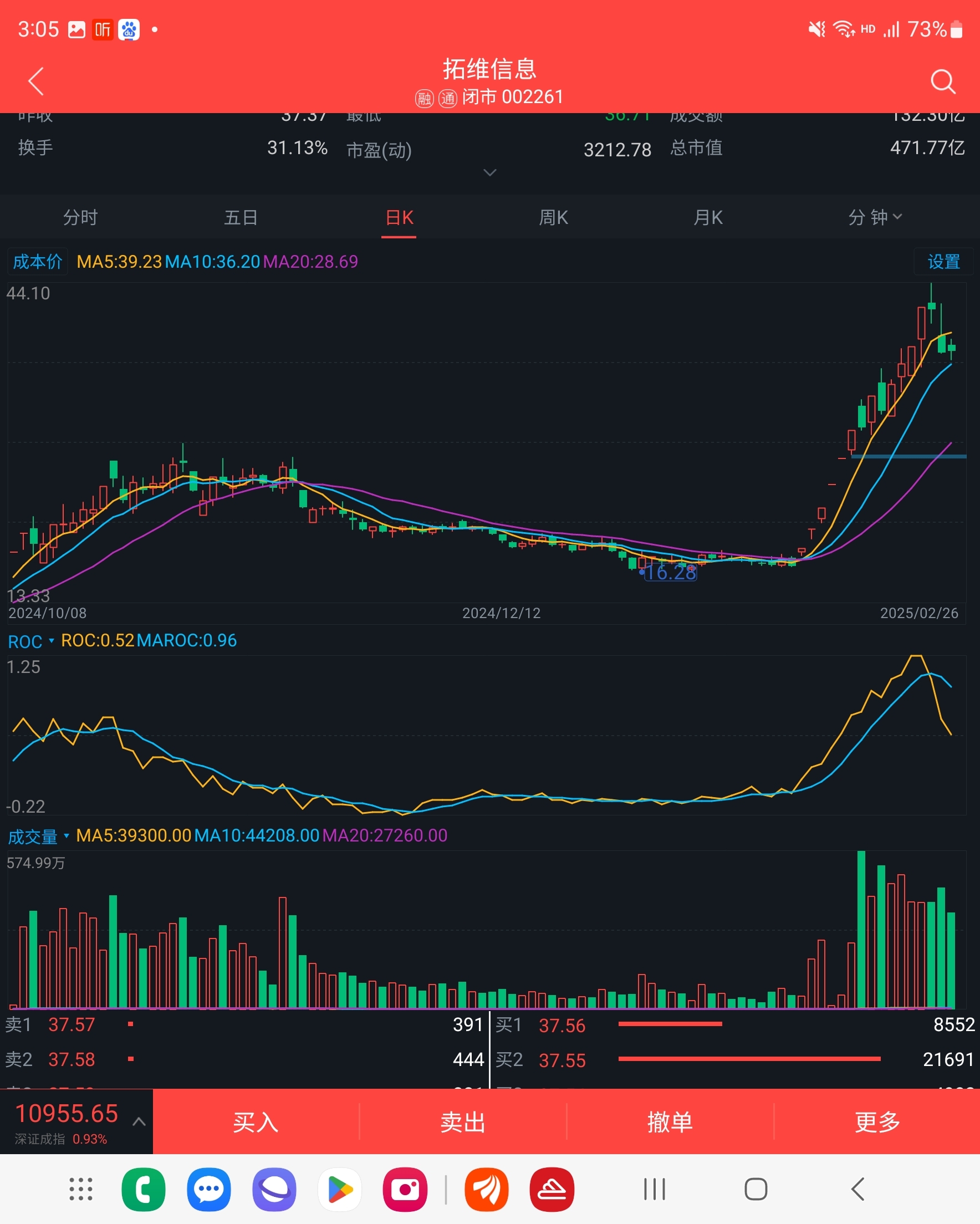Tap the 市盈(动) 3212.78 value

(617, 150)
